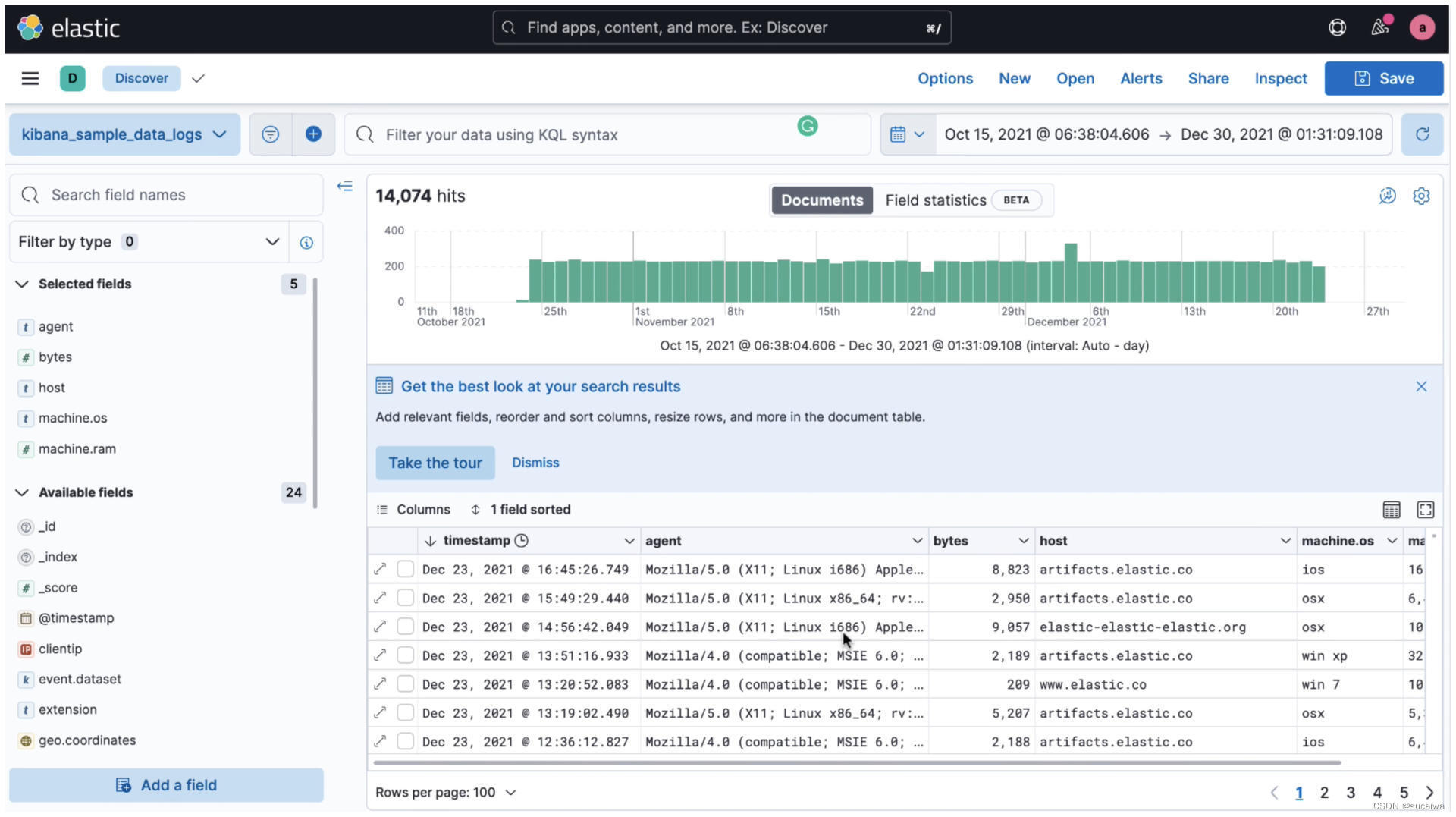Tick checkbox for 13:51:16.933 log row
The width and height of the screenshot is (1456, 817).
click(x=406, y=655)
